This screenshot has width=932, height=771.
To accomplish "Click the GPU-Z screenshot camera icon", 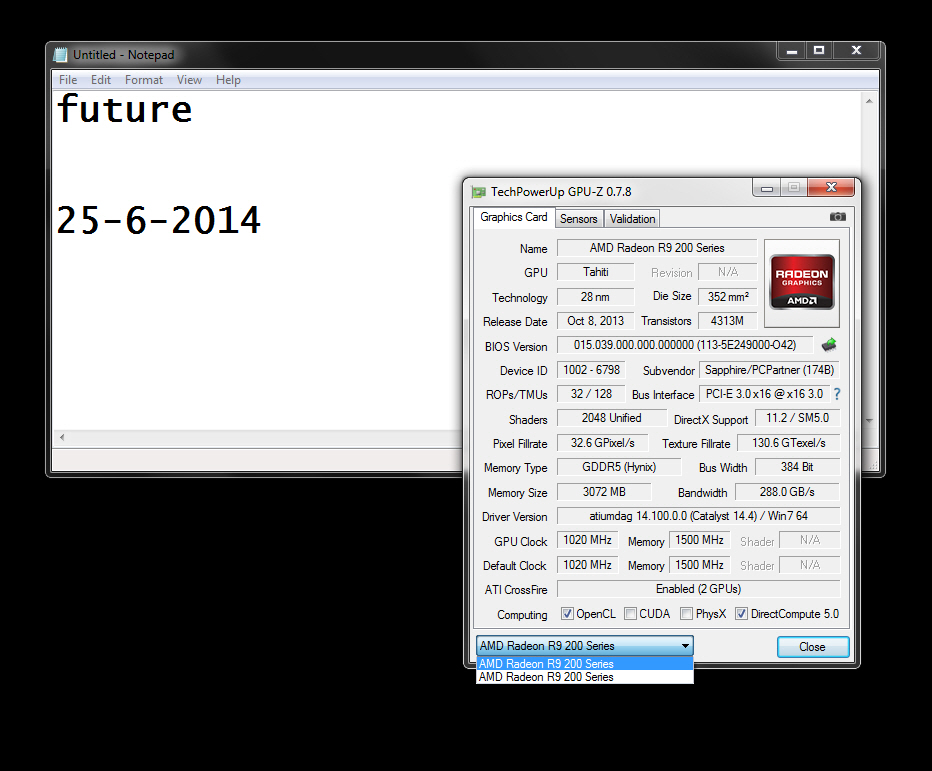I will click(837, 217).
